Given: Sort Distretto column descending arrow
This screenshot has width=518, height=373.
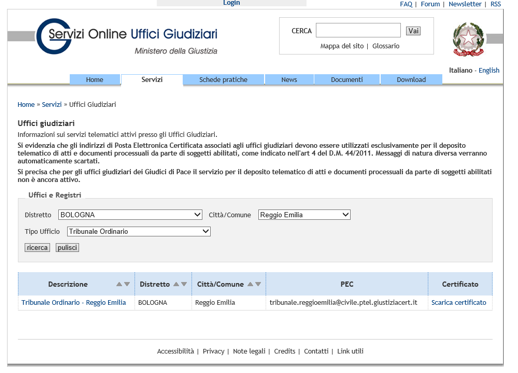Looking at the screenshot, I should click(x=184, y=284).
